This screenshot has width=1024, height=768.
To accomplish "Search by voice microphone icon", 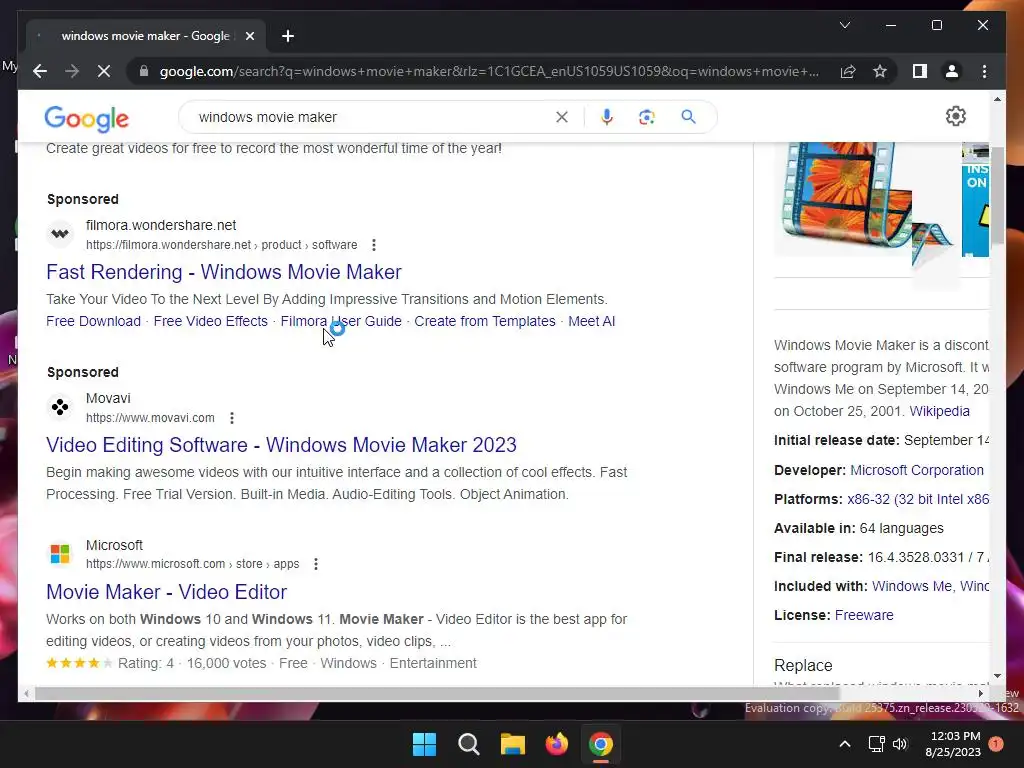I will [x=607, y=117].
